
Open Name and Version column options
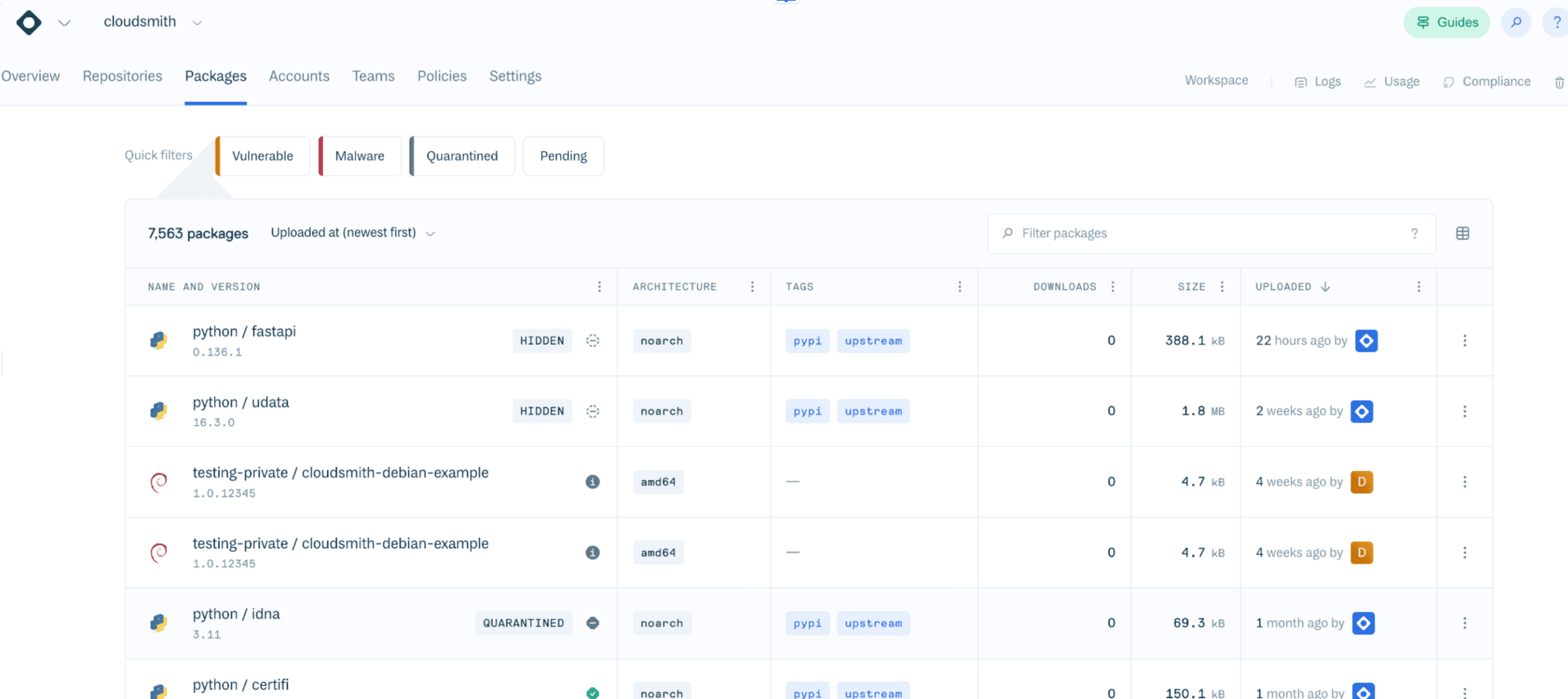pyautogui.click(x=600, y=286)
